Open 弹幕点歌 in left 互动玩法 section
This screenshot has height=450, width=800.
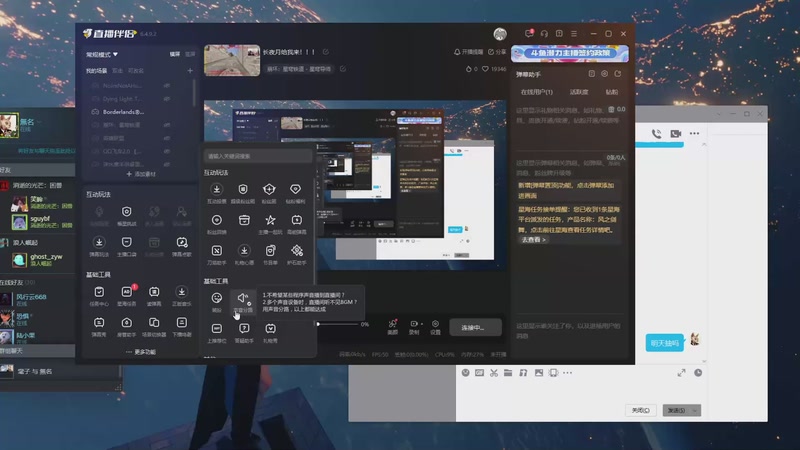point(181,246)
